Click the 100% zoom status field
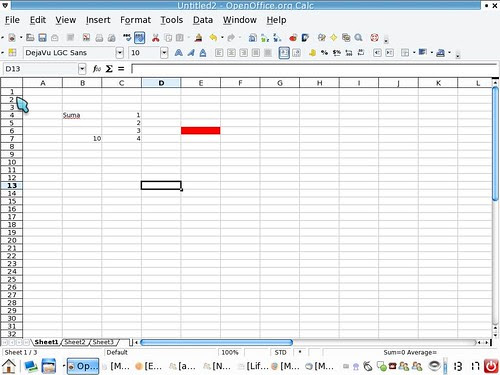The height and width of the screenshot is (375, 500). pos(230,352)
